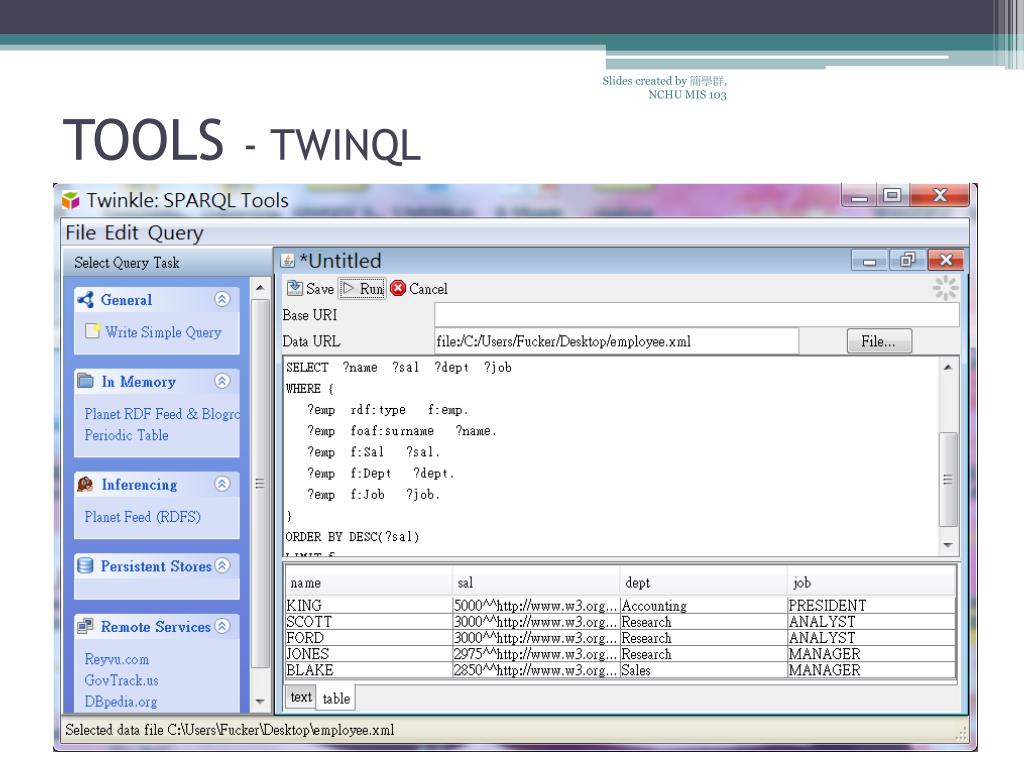
Task: Open Write Simple Query task
Action: point(163,332)
